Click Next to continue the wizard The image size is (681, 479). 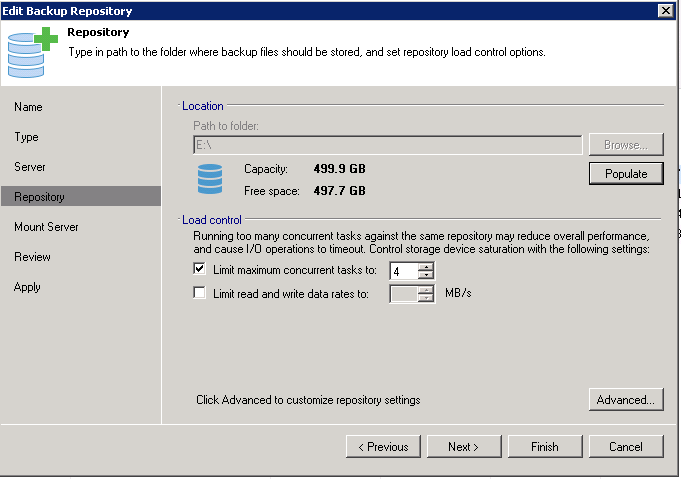click(463, 447)
